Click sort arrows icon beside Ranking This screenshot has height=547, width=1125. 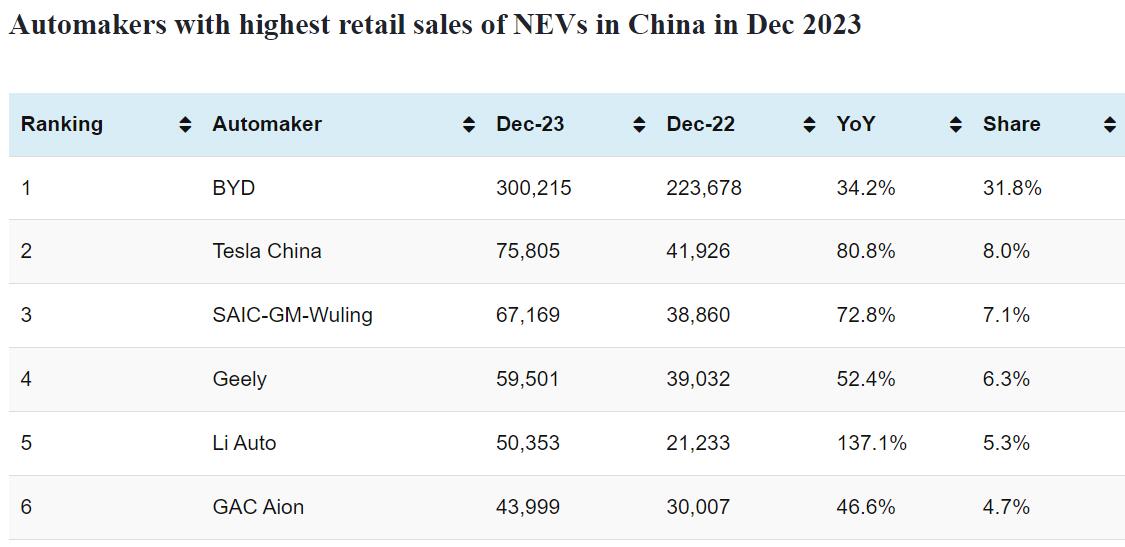pyautogui.click(x=184, y=125)
